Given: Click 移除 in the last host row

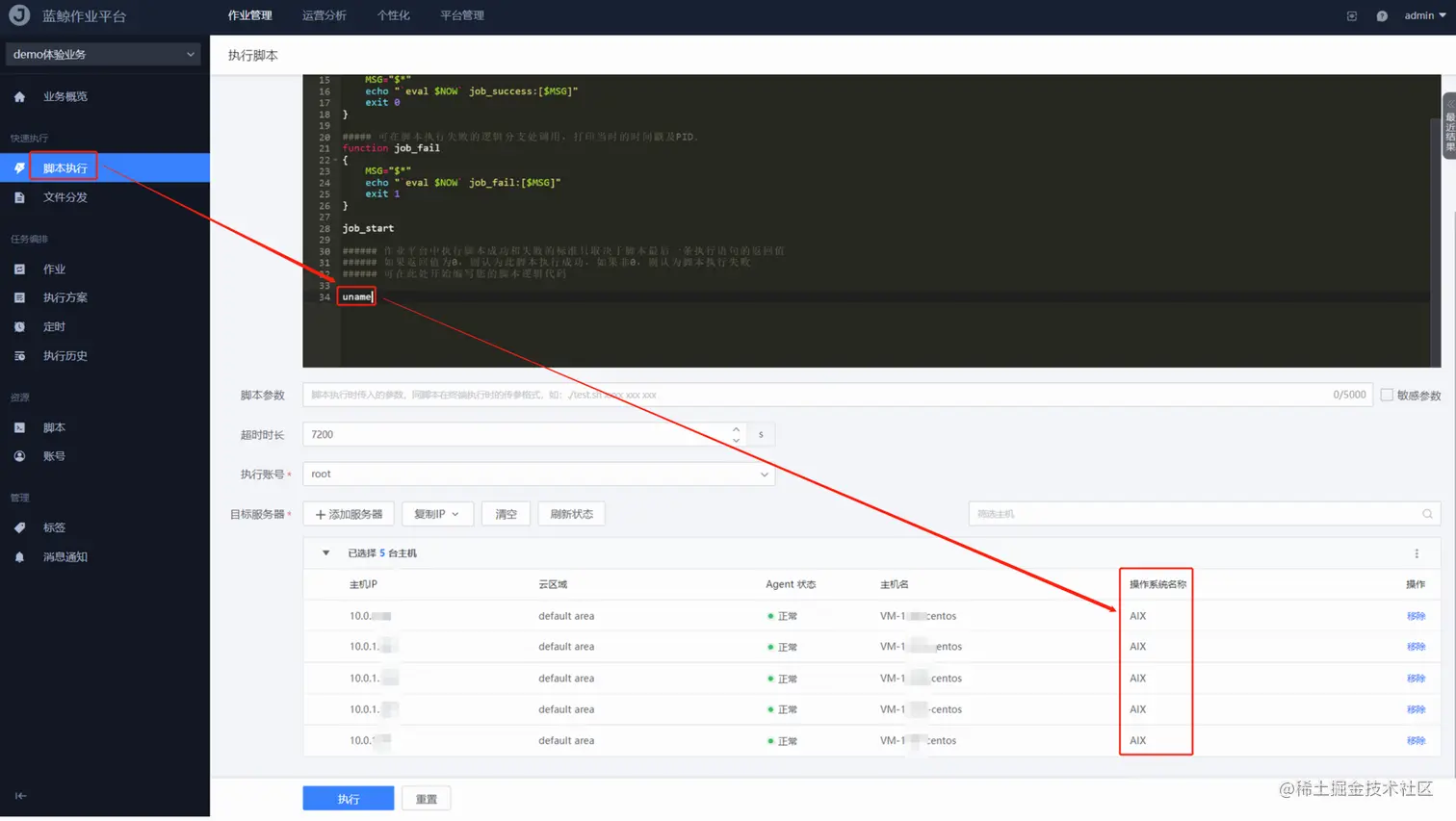Looking at the screenshot, I should tap(1416, 741).
